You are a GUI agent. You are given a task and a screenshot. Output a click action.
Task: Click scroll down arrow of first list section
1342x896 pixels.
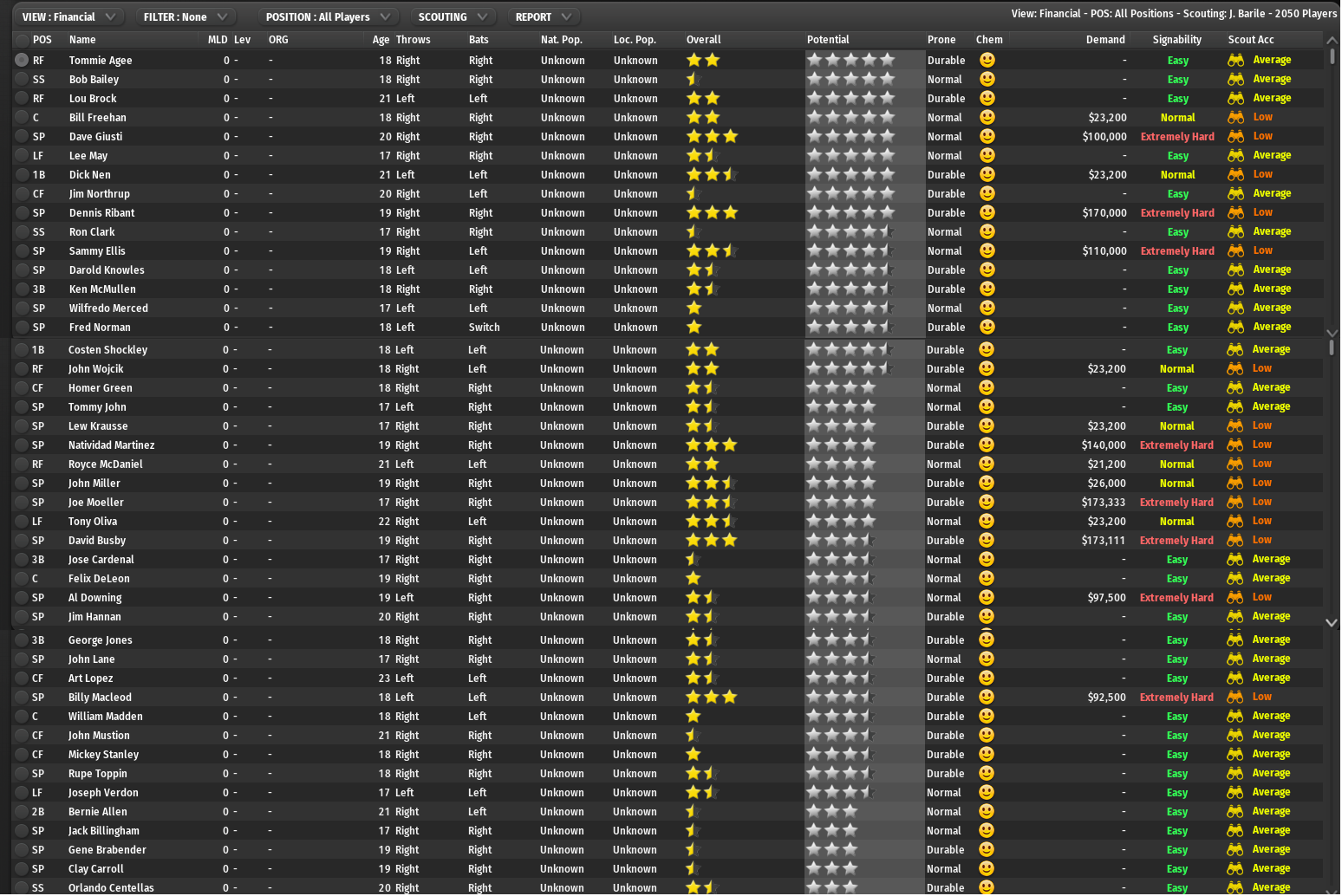[x=1332, y=333]
